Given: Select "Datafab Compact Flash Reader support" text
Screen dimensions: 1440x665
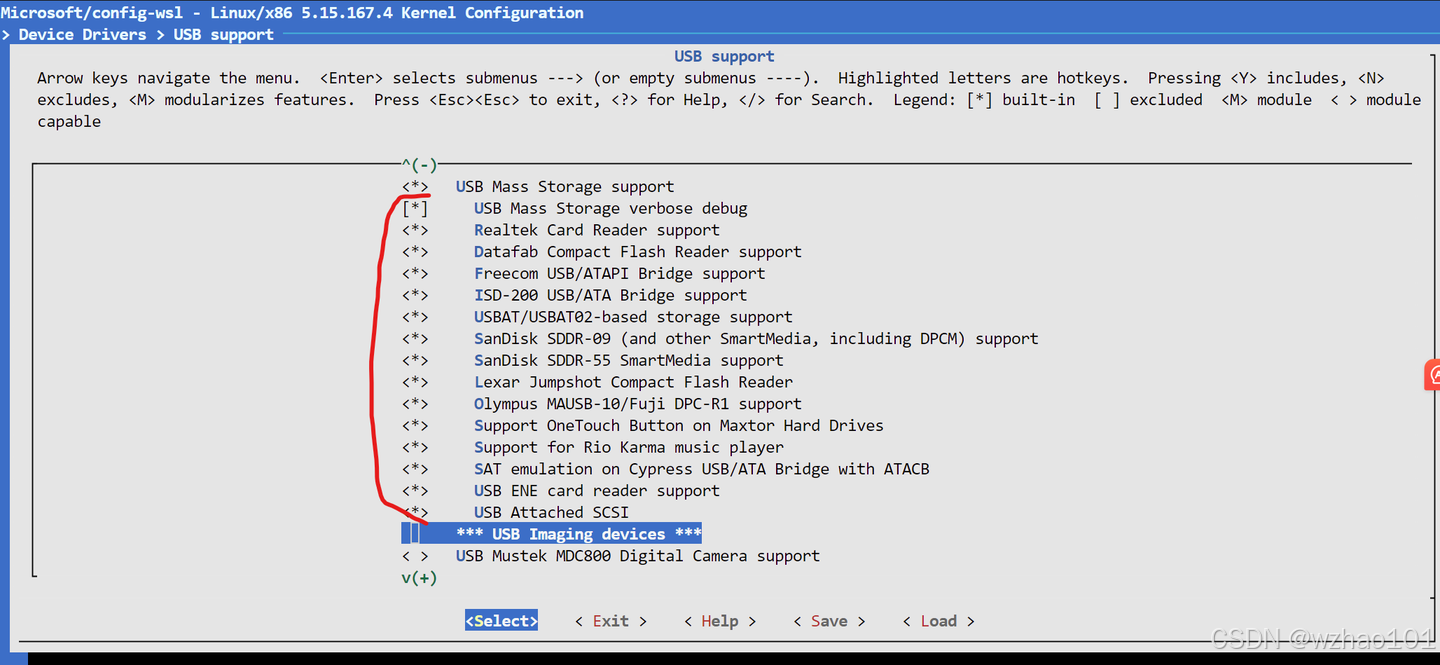Looking at the screenshot, I should (638, 252).
